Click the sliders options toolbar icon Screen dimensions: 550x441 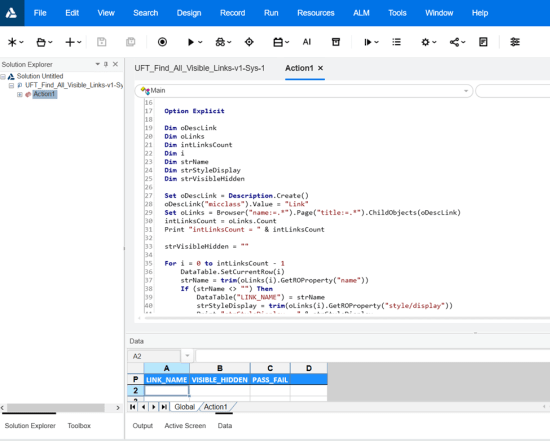[515, 42]
